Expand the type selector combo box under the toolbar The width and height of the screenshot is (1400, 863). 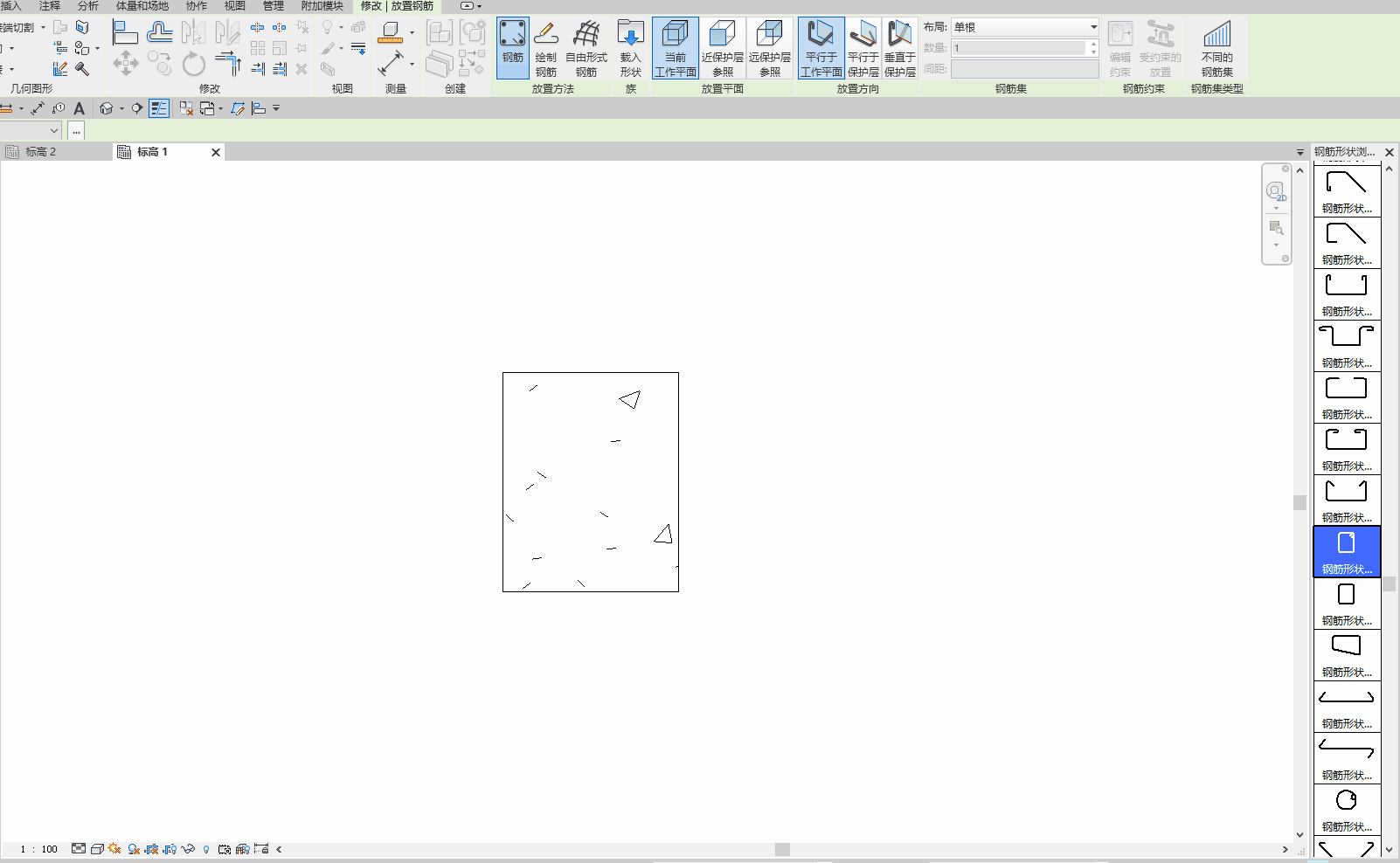(x=31, y=130)
